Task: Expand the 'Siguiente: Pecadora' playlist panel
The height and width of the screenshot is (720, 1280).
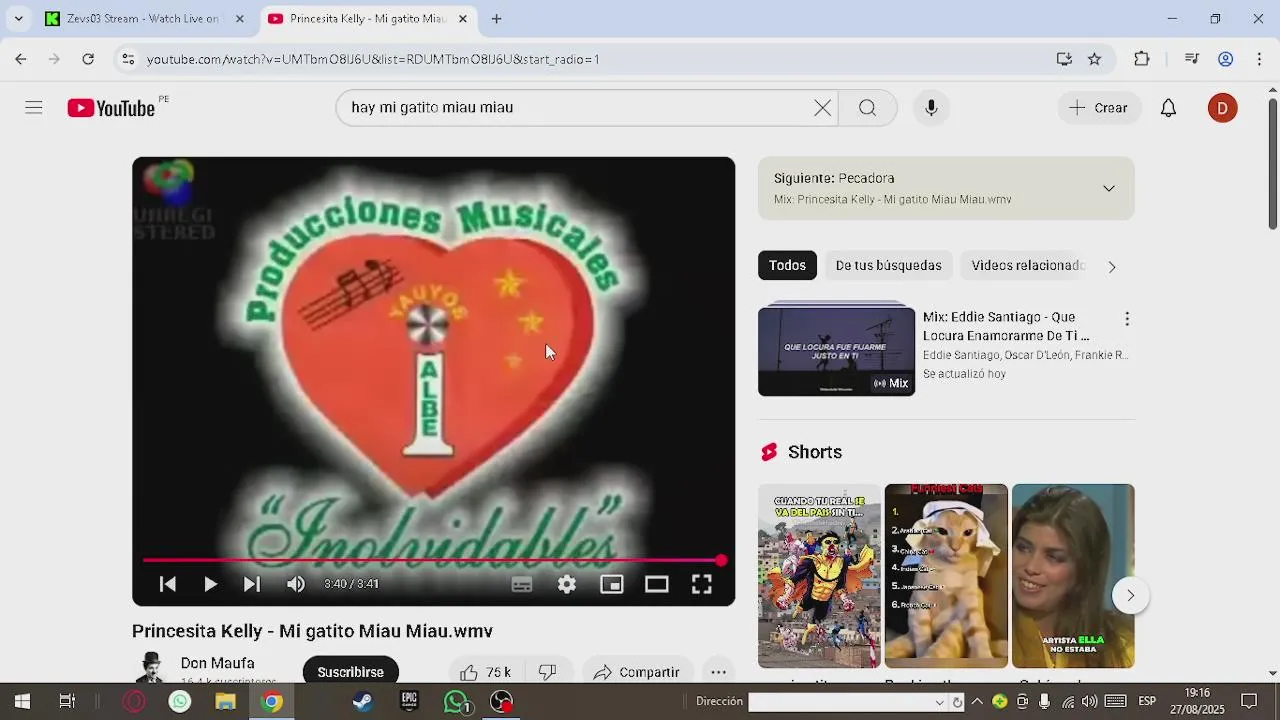Action: coord(1109,188)
